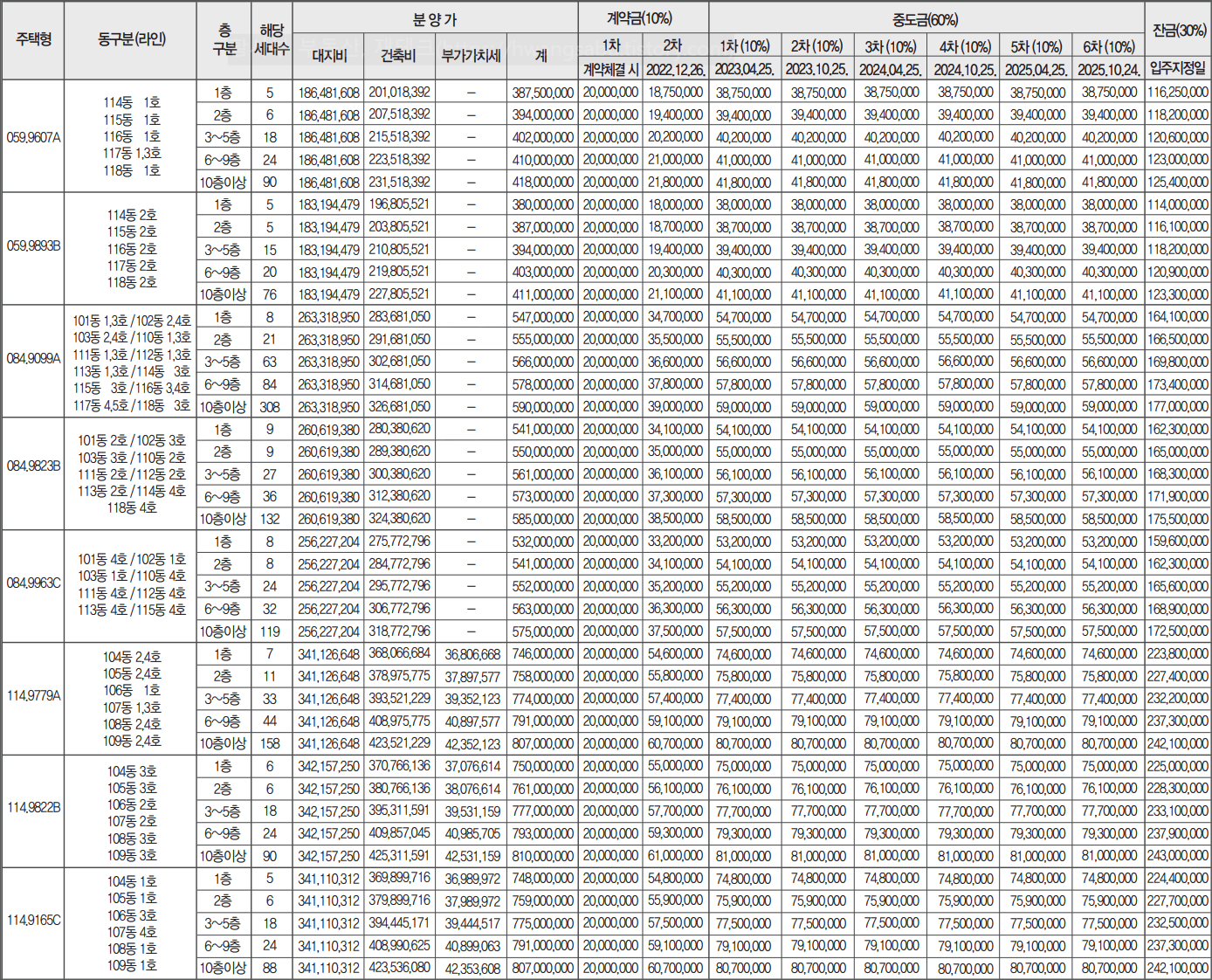Select the 2024.04.25. date header

[x=891, y=69]
